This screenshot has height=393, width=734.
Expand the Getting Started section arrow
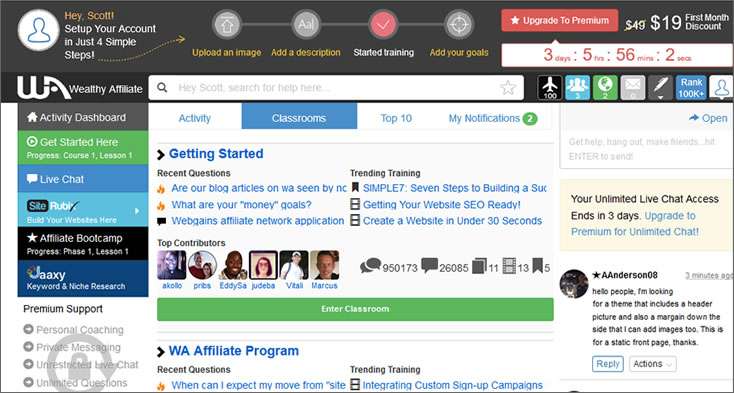tap(161, 154)
